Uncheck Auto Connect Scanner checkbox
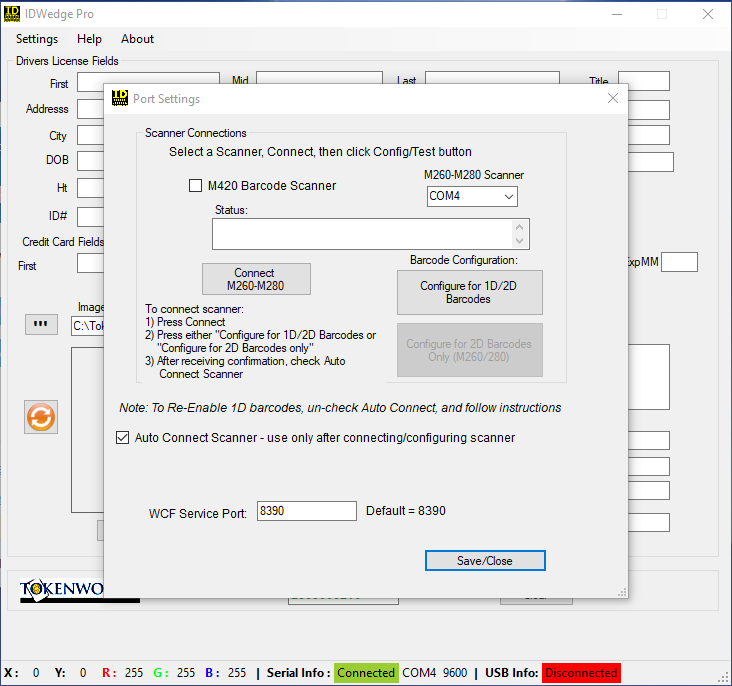This screenshot has width=732, height=686. tap(122, 438)
